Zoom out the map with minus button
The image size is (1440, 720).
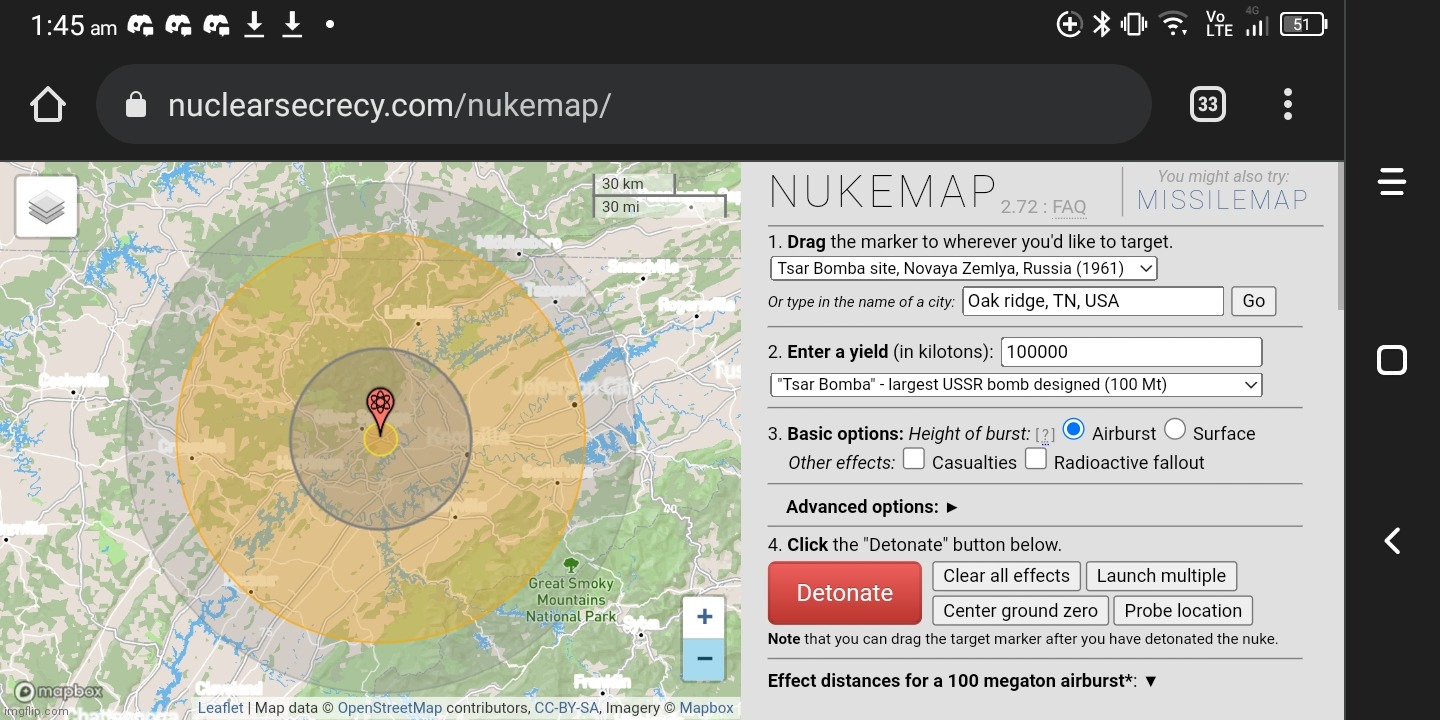coord(704,660)
